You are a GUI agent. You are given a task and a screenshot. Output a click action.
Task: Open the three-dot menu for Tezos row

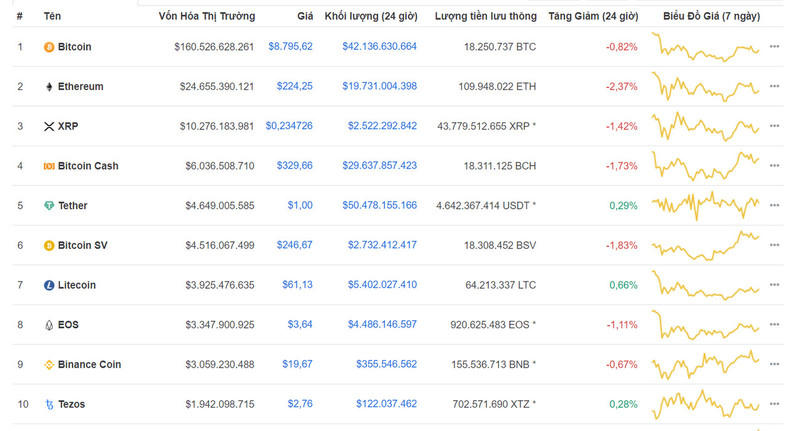[774, 404]
